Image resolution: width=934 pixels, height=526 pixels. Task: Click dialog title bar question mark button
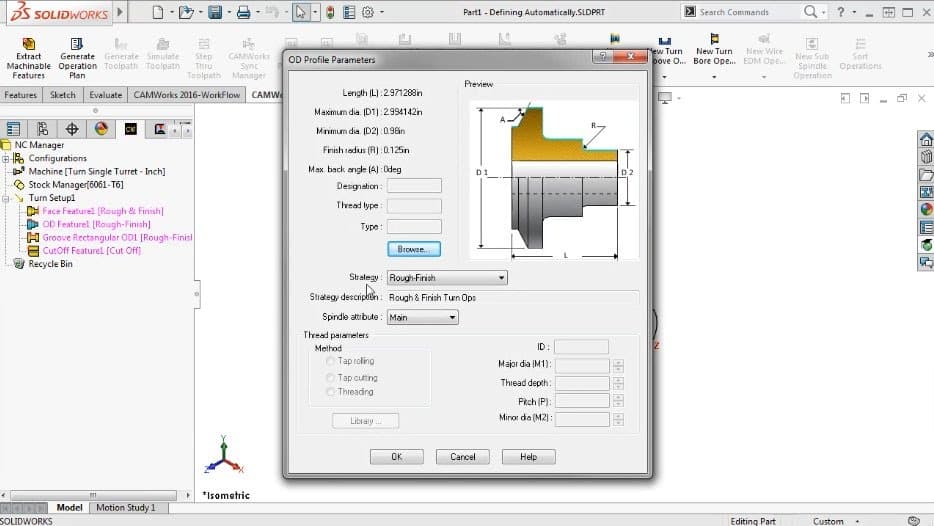(603, 57)
